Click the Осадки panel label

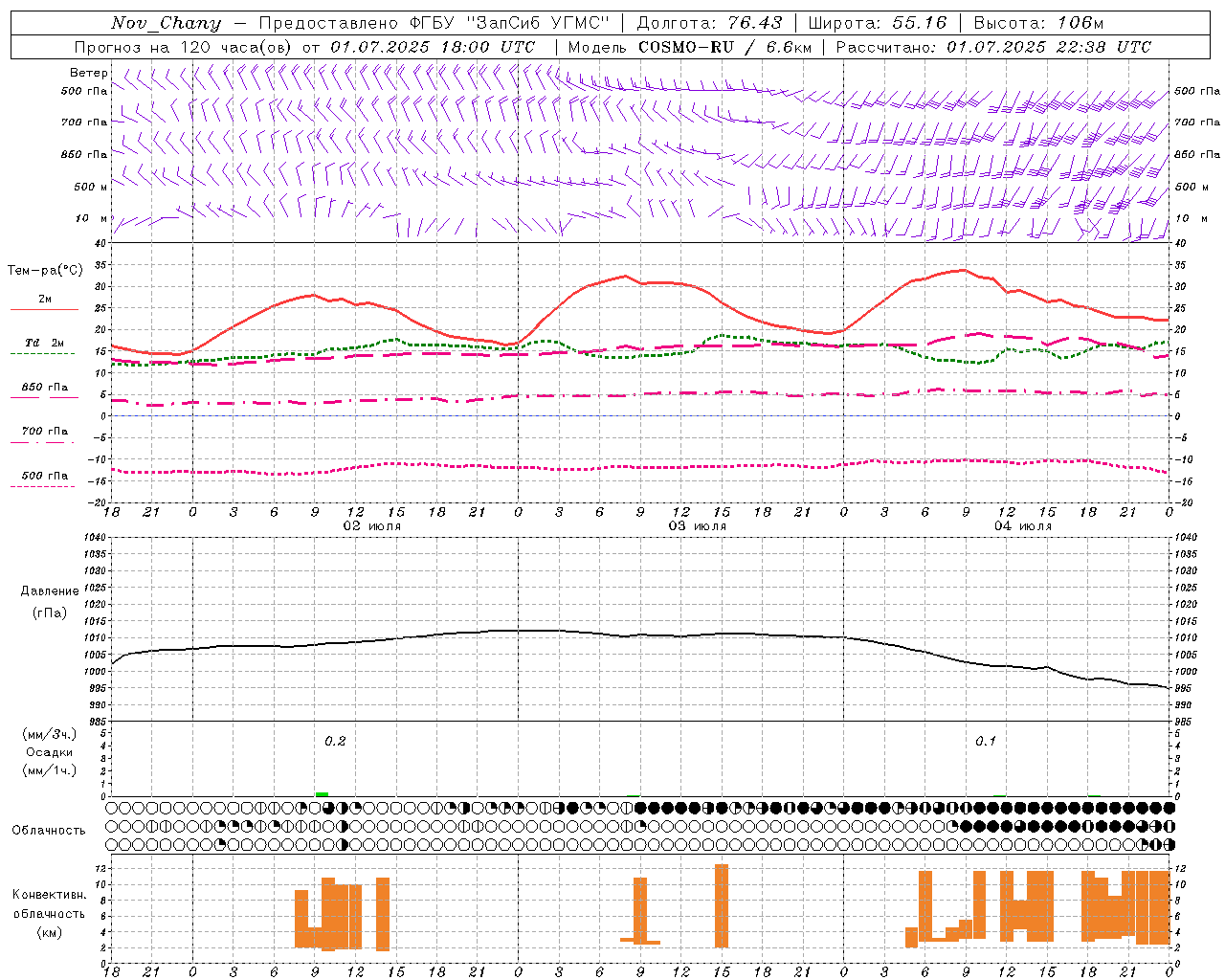coord(49,752)
